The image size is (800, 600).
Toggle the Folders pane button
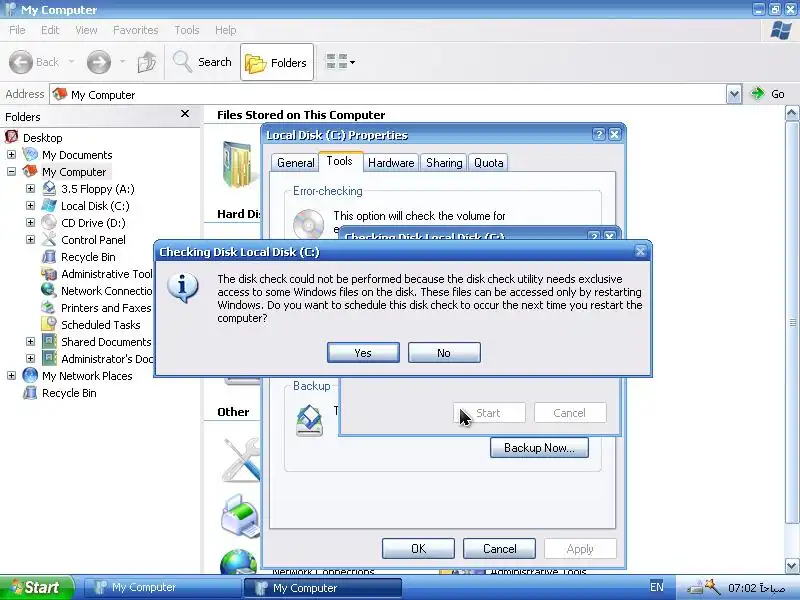pos(277,62)
